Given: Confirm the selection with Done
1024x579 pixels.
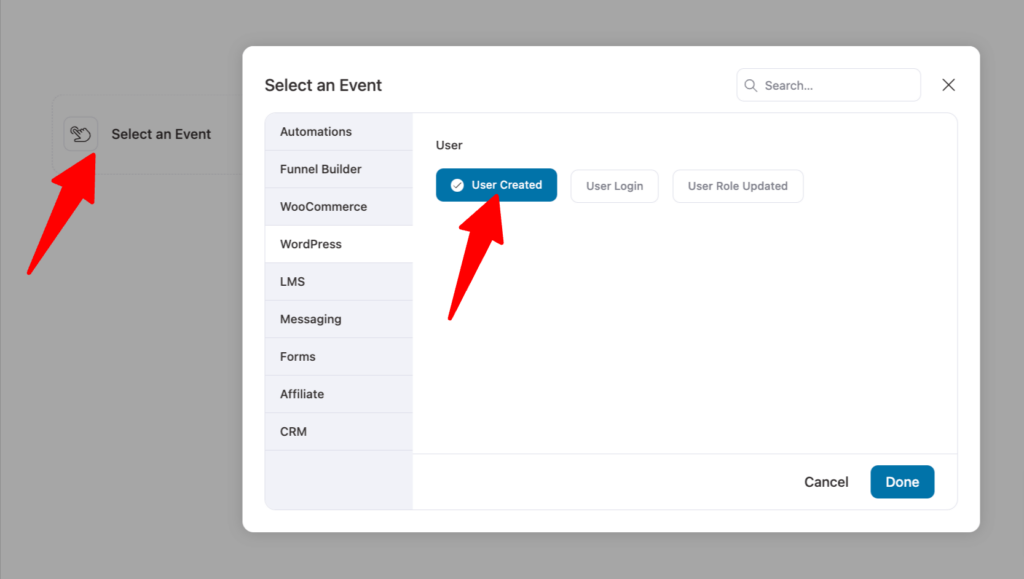Looking at the screenshot, I should click(902, 481).
